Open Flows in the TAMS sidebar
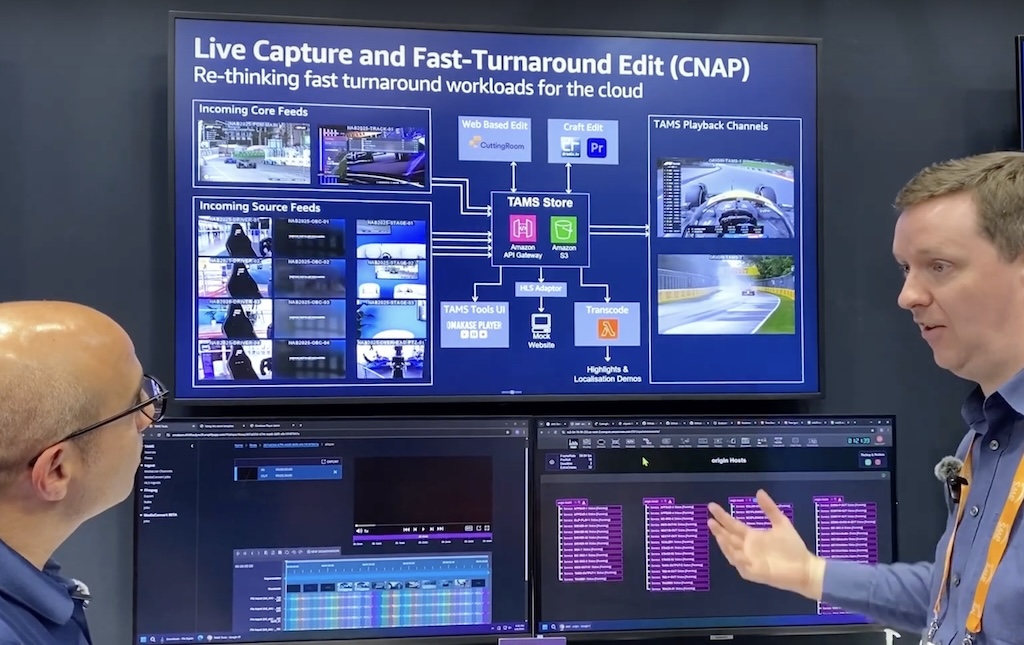1024x645 pixels. coord(148,458)
